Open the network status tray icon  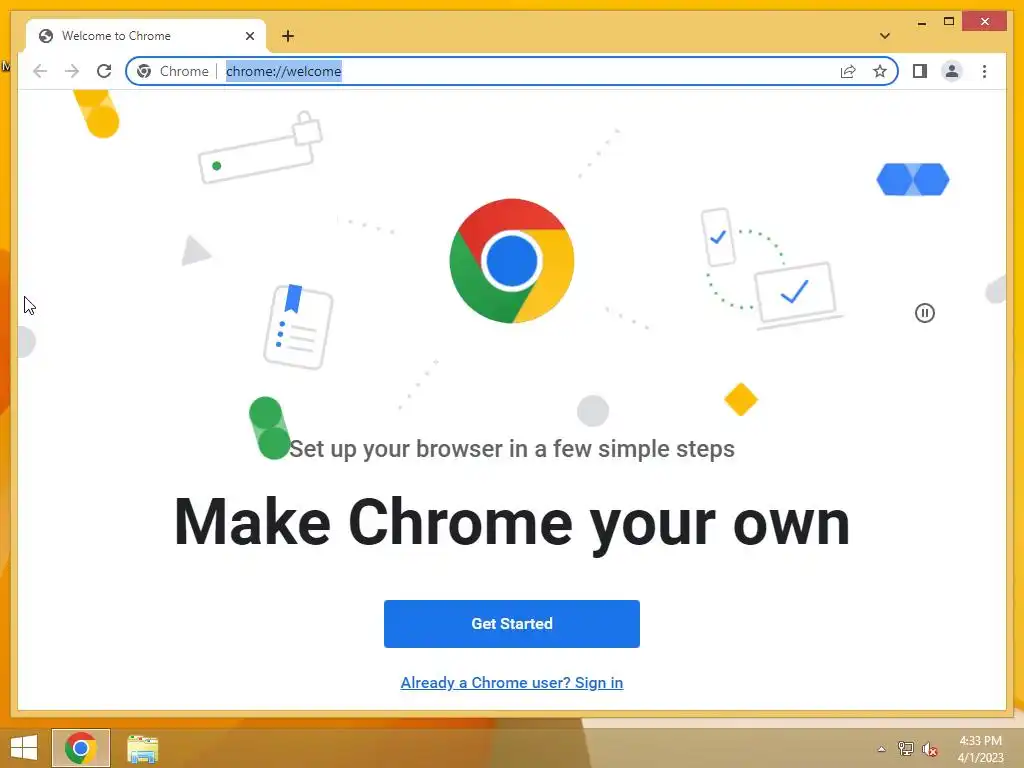(906, 748)
